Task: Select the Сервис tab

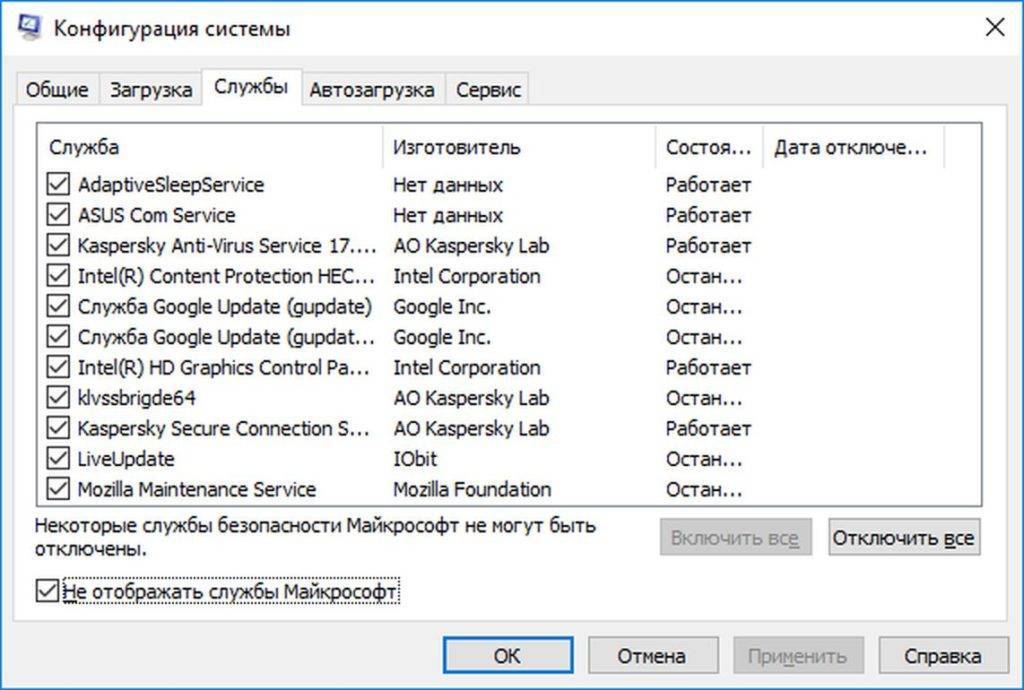Action: 488,89
